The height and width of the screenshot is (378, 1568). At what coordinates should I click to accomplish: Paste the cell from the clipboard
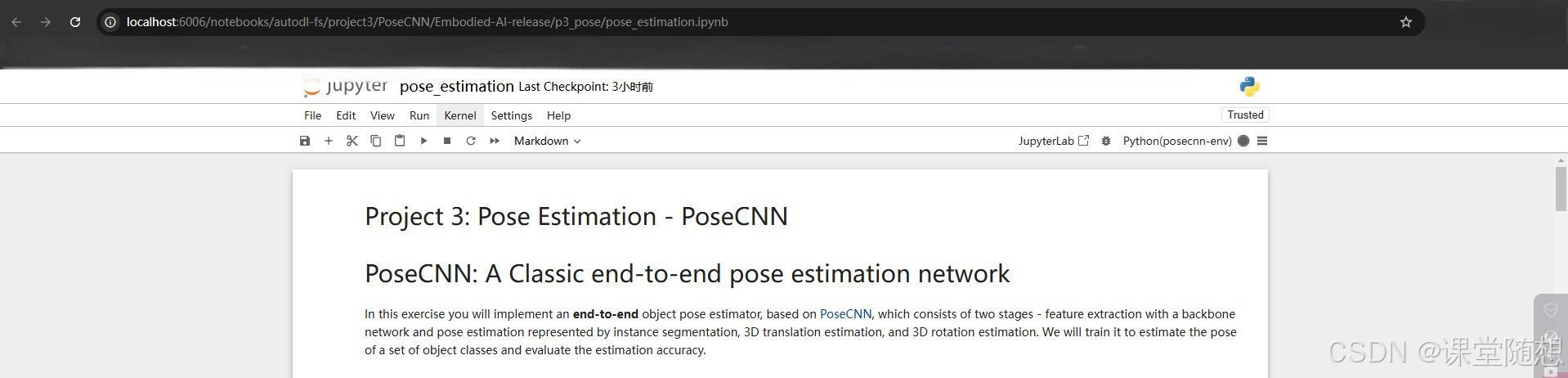click(400, 141)
